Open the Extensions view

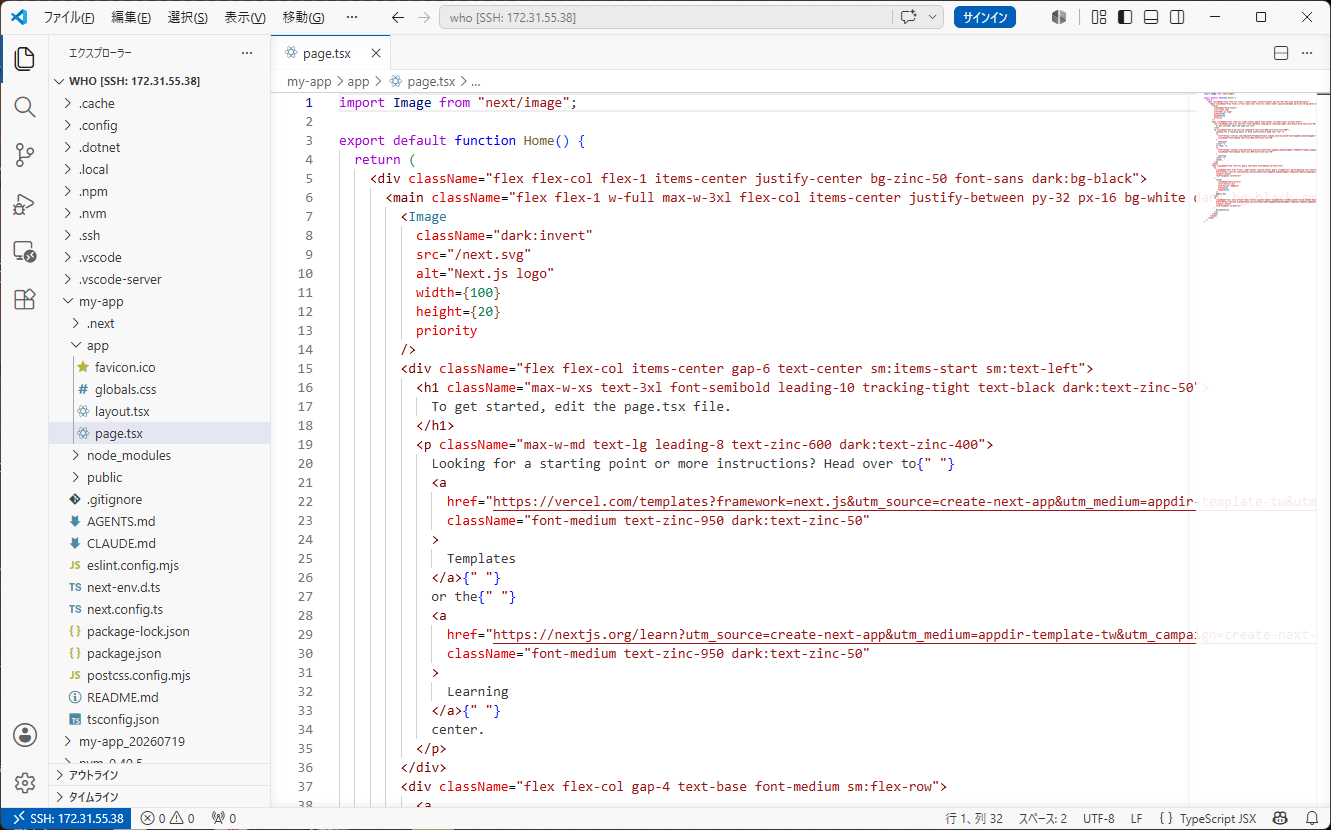[24, 299]
